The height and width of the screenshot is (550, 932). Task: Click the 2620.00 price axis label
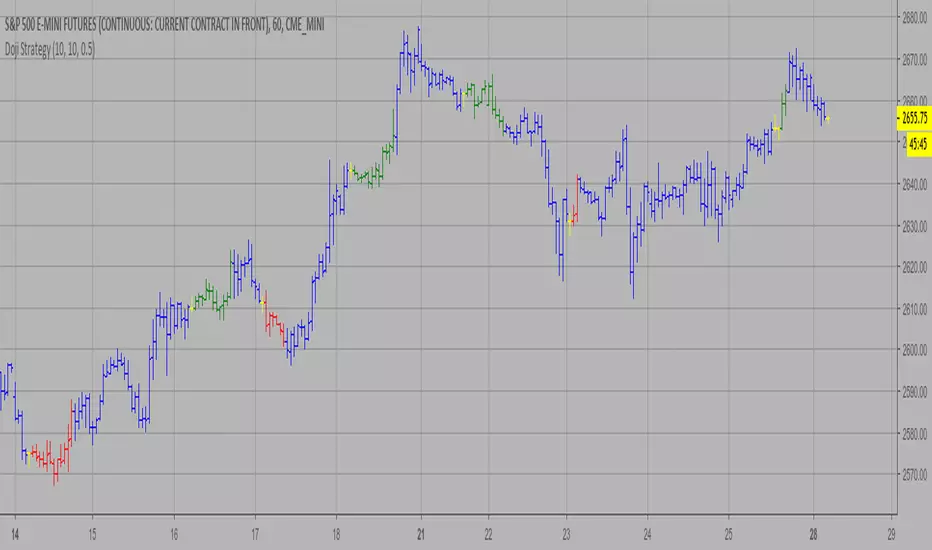point(915,268)
